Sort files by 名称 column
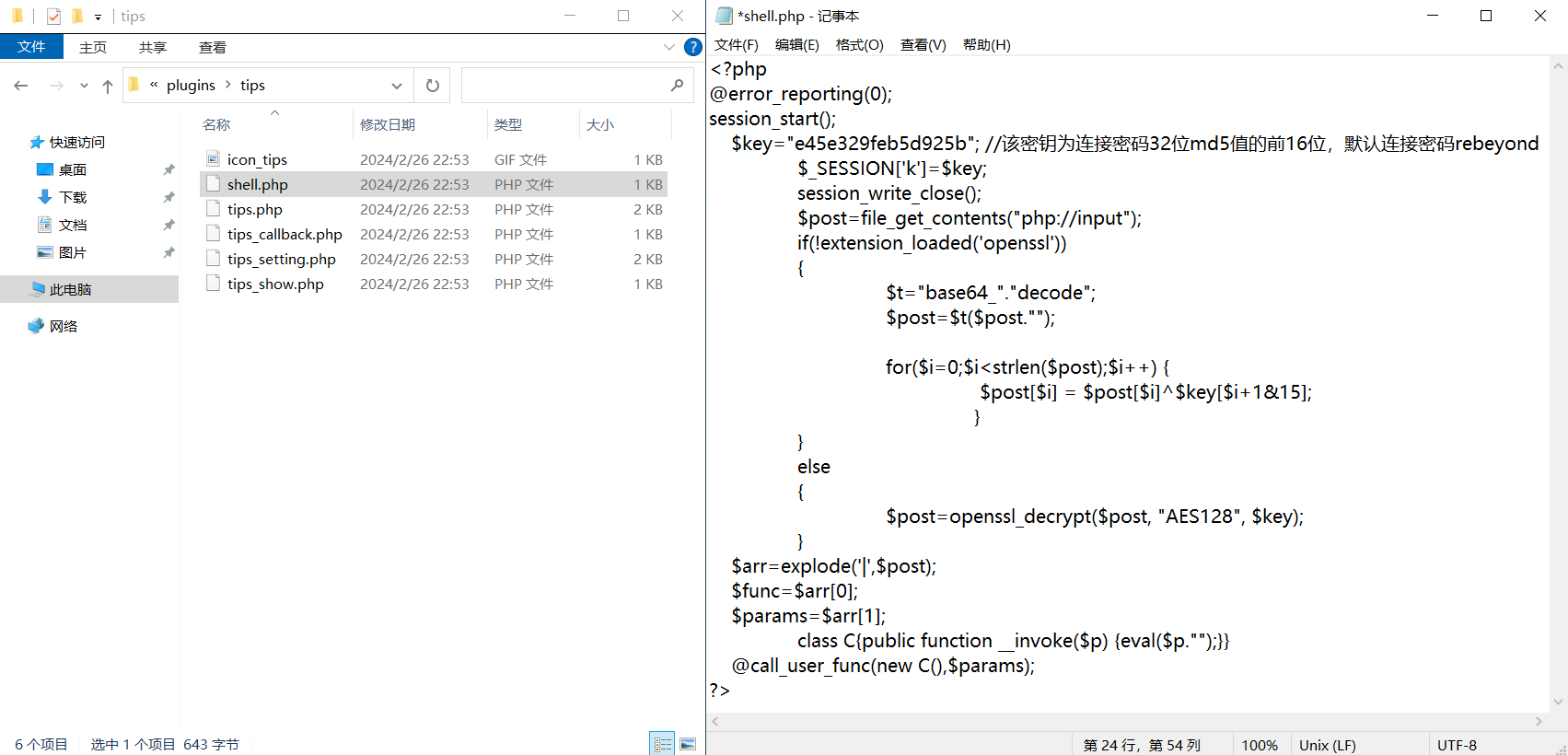The width and height of the screenshot is (1568, 755). coord(216,125)
